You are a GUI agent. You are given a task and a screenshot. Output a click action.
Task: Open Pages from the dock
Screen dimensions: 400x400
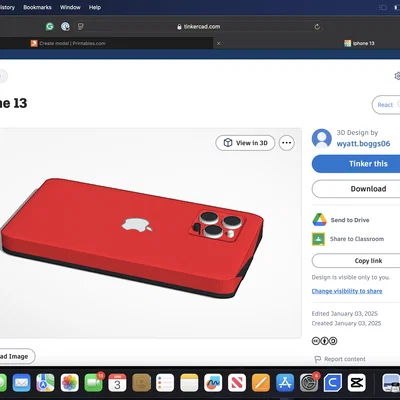point(261,382)
